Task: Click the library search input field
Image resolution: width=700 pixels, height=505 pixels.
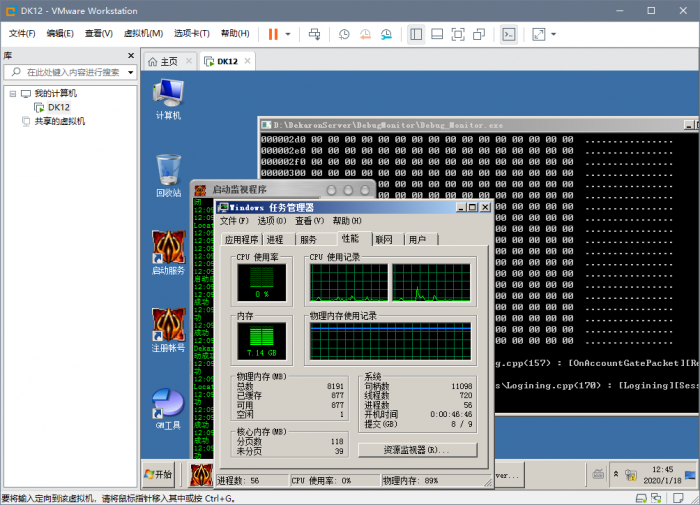Action: coord(65,72)
